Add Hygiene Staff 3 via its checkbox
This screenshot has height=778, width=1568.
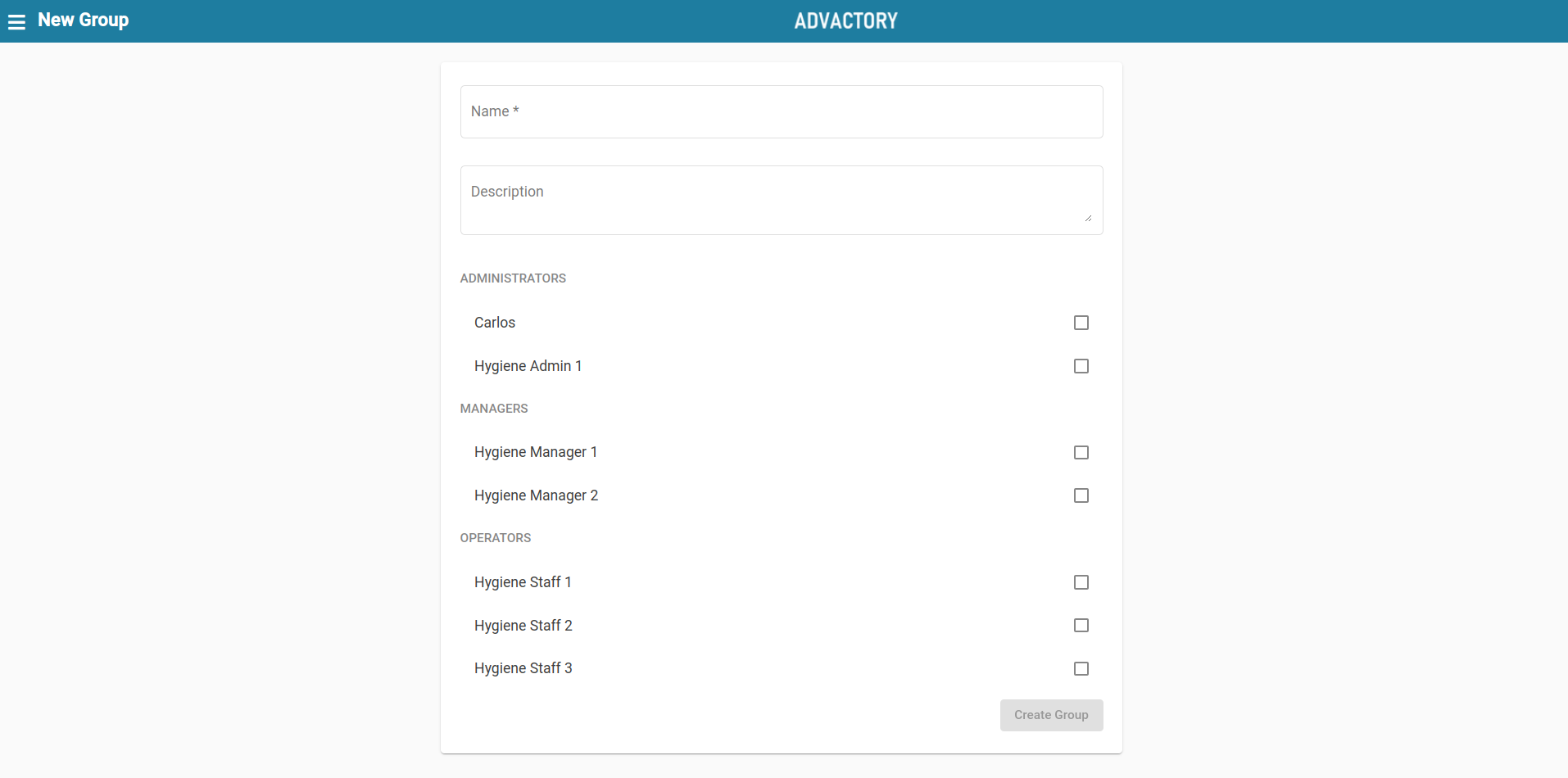click(1081, 669)
